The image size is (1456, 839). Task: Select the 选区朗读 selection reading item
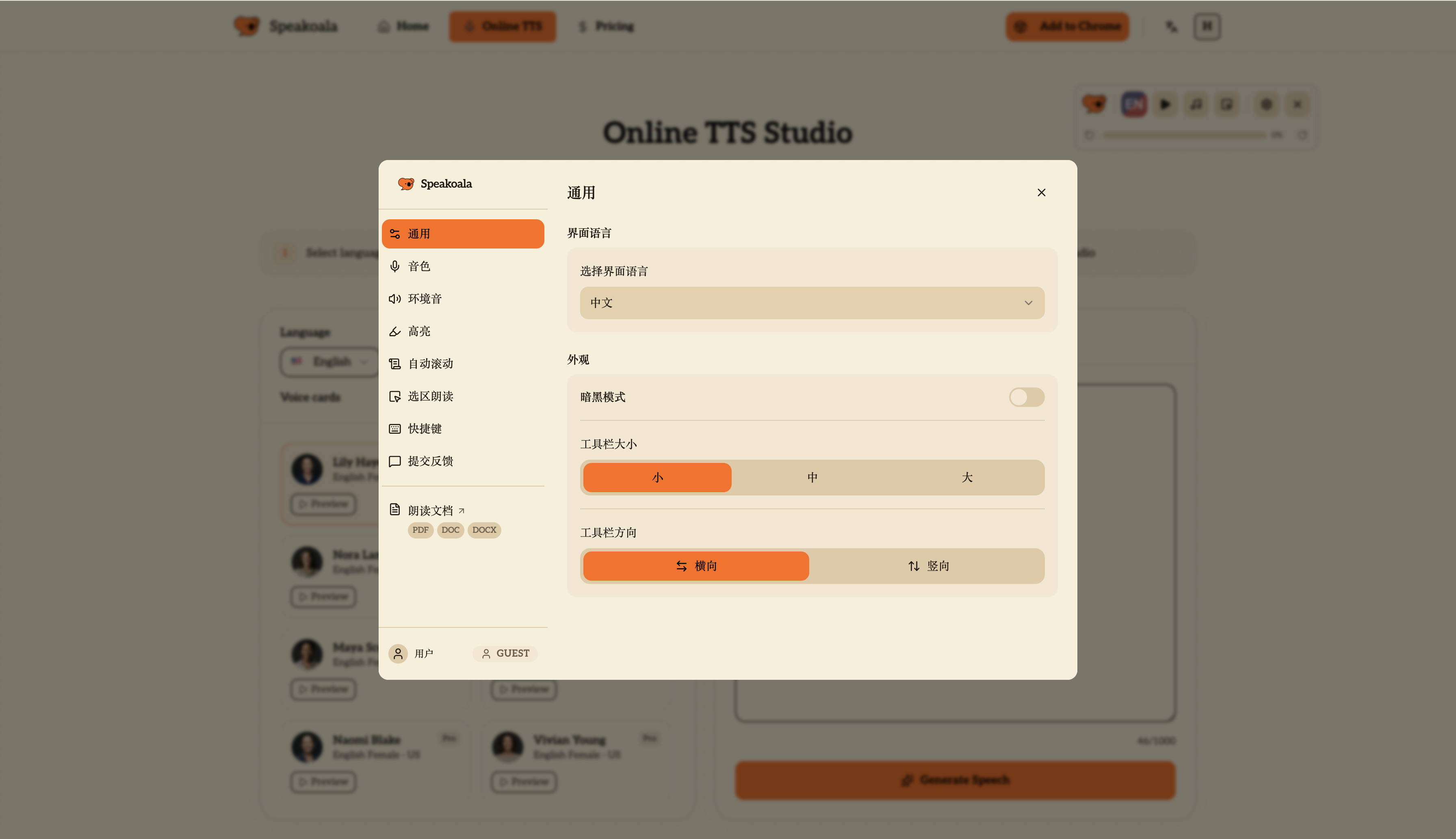pos(430,396)
